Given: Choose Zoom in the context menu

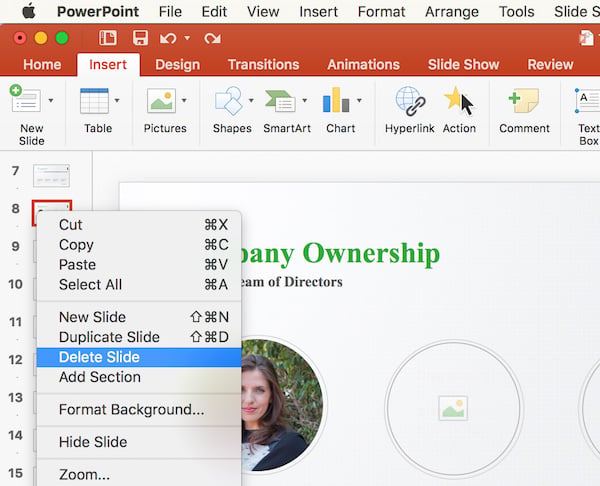Looking at the screenshot, I should pos(139,475).
